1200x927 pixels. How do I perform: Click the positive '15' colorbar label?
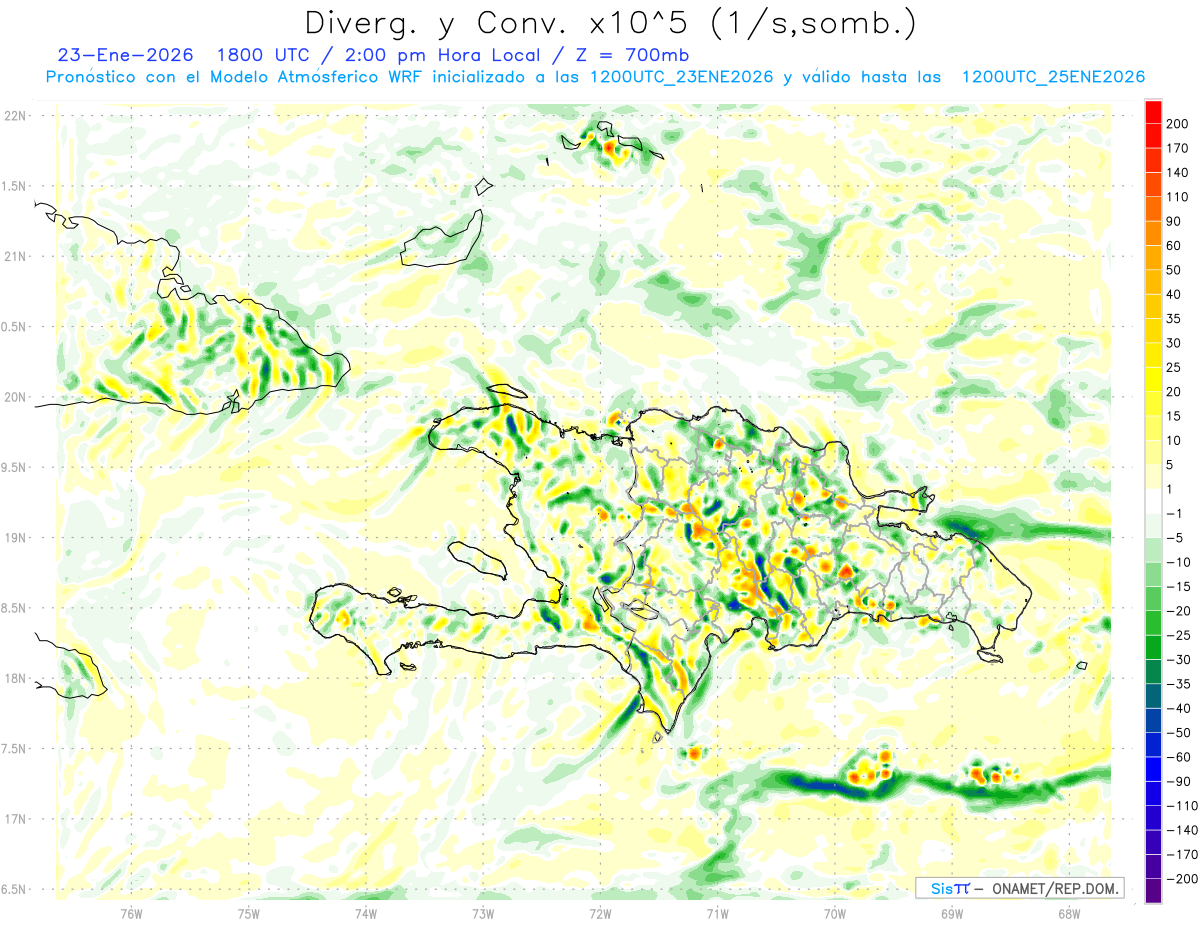(x=1174, y=416)
